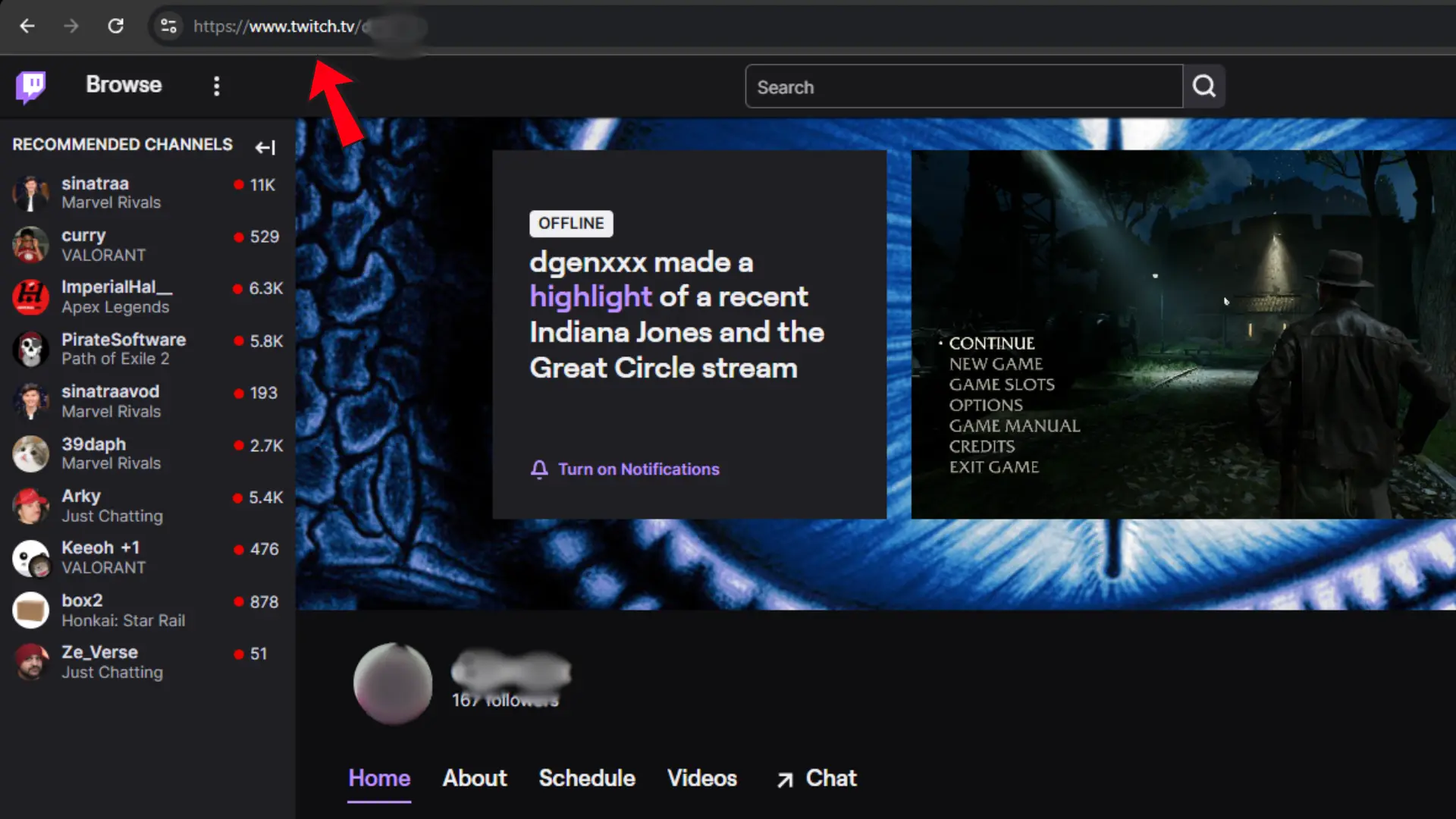The height and width of the screenshot is (819, 1456).
Task: Switch to the Videos tab
Action: pos(702,779)
